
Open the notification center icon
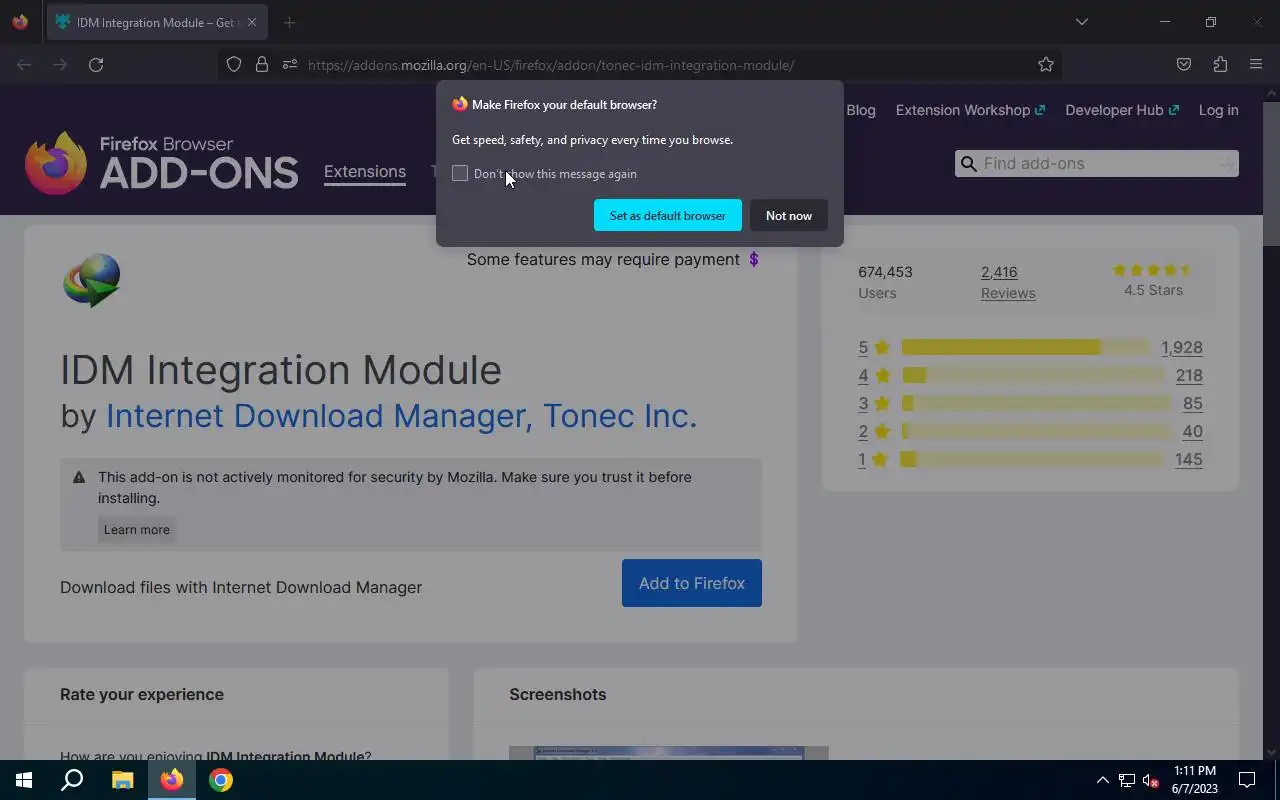[1247, 780]
